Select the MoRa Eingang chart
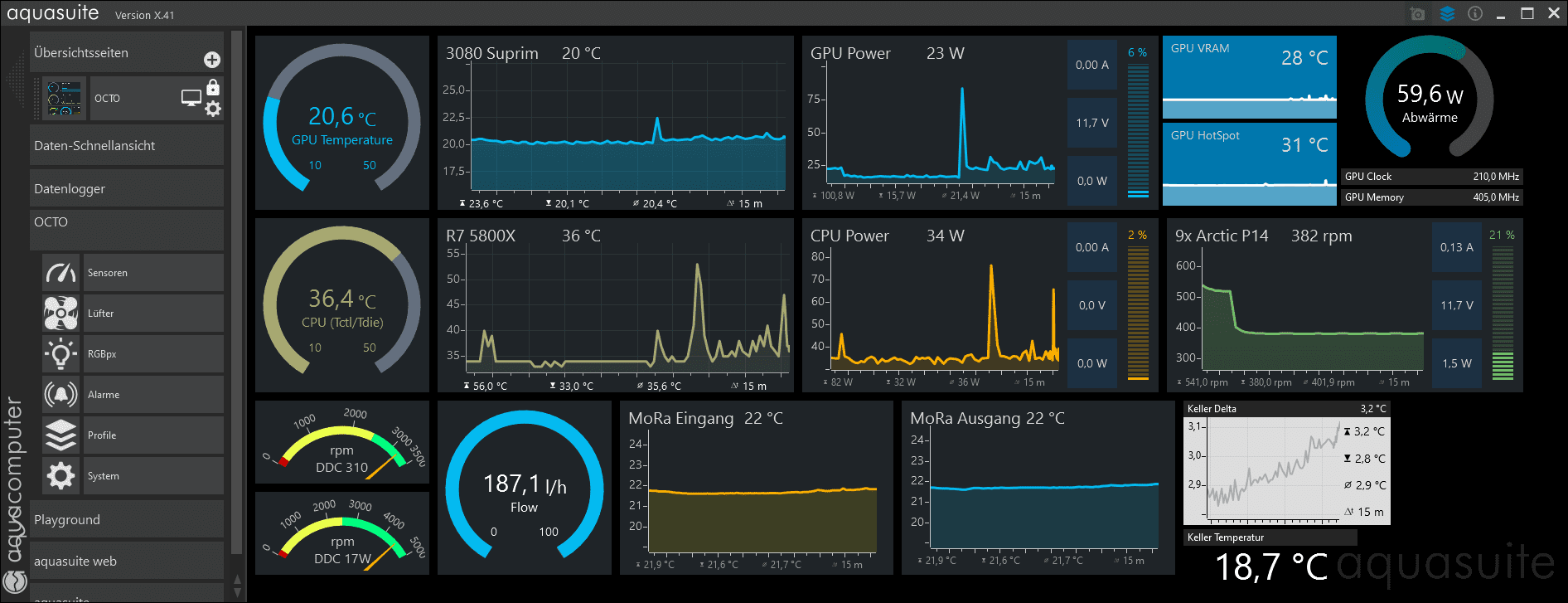The width and height of the screenshot is (1568, 603). [757, 488]
